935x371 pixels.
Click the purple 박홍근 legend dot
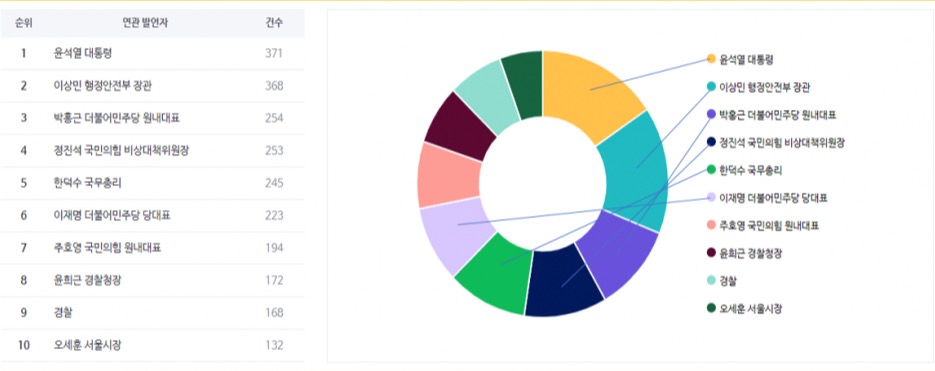711,114
